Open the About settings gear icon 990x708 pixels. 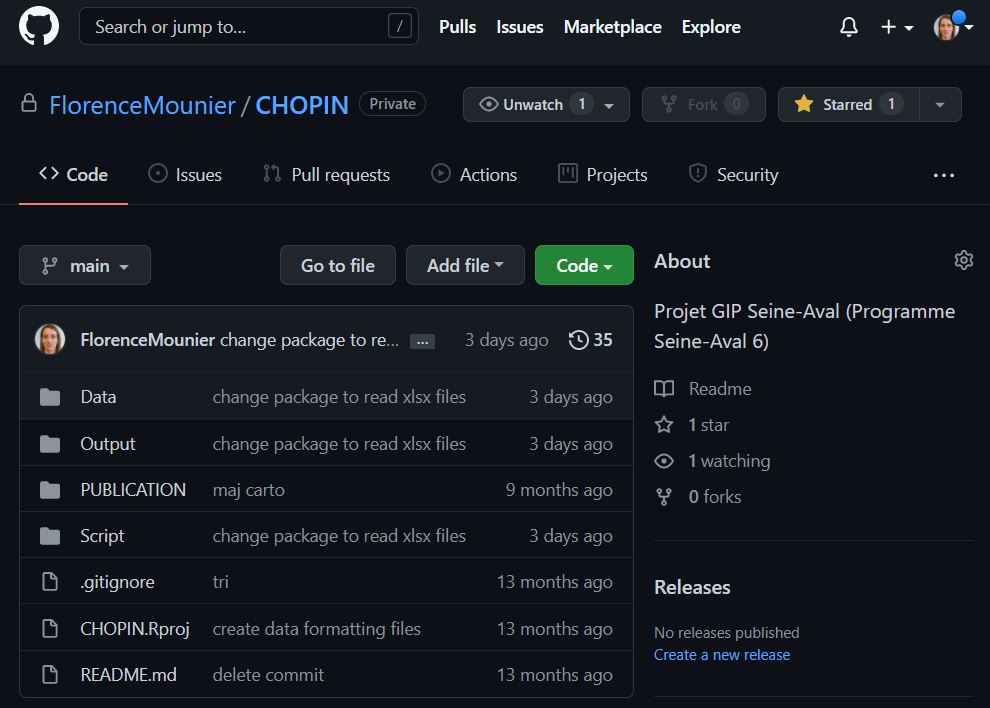tap(963, 260)
